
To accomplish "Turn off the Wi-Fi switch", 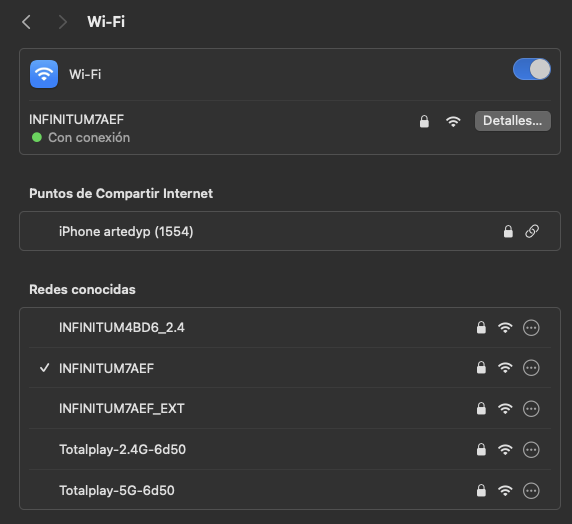I will 532,69.
